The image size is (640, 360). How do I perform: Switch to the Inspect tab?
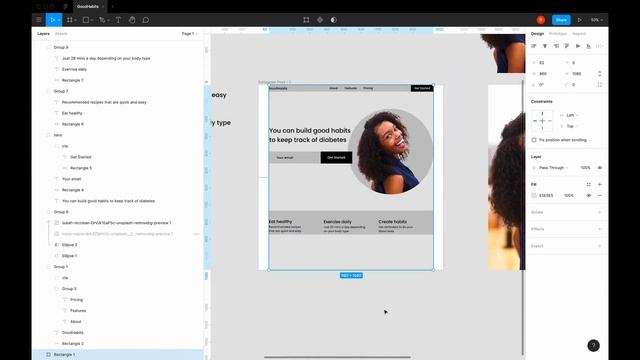tap(579, 33)
